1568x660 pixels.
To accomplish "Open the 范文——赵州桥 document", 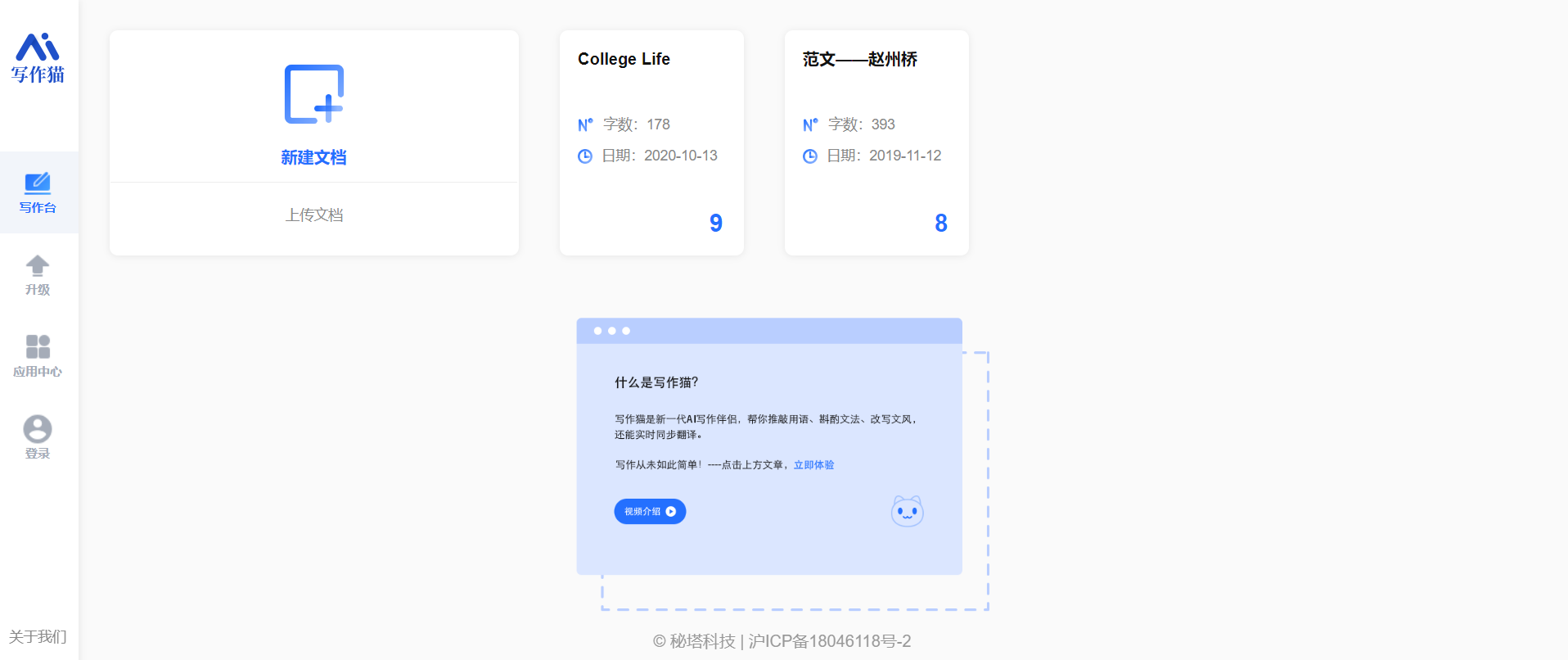I will (x=859, y=59).
